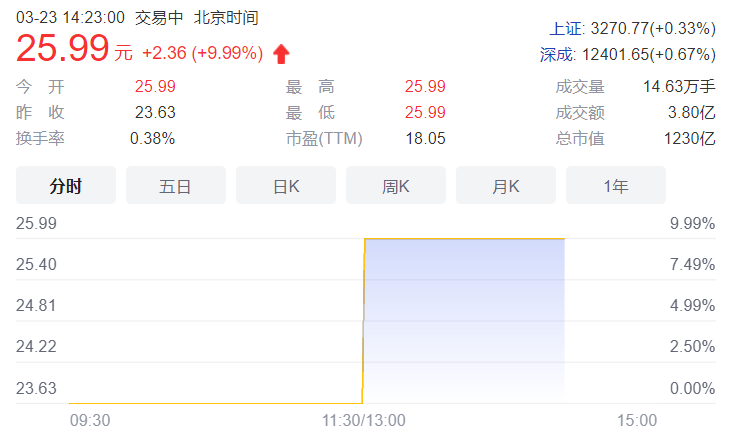Click the 11:30/13:00 time axis marker
This screenshot has height=435, width=739.
pos(363,420)
